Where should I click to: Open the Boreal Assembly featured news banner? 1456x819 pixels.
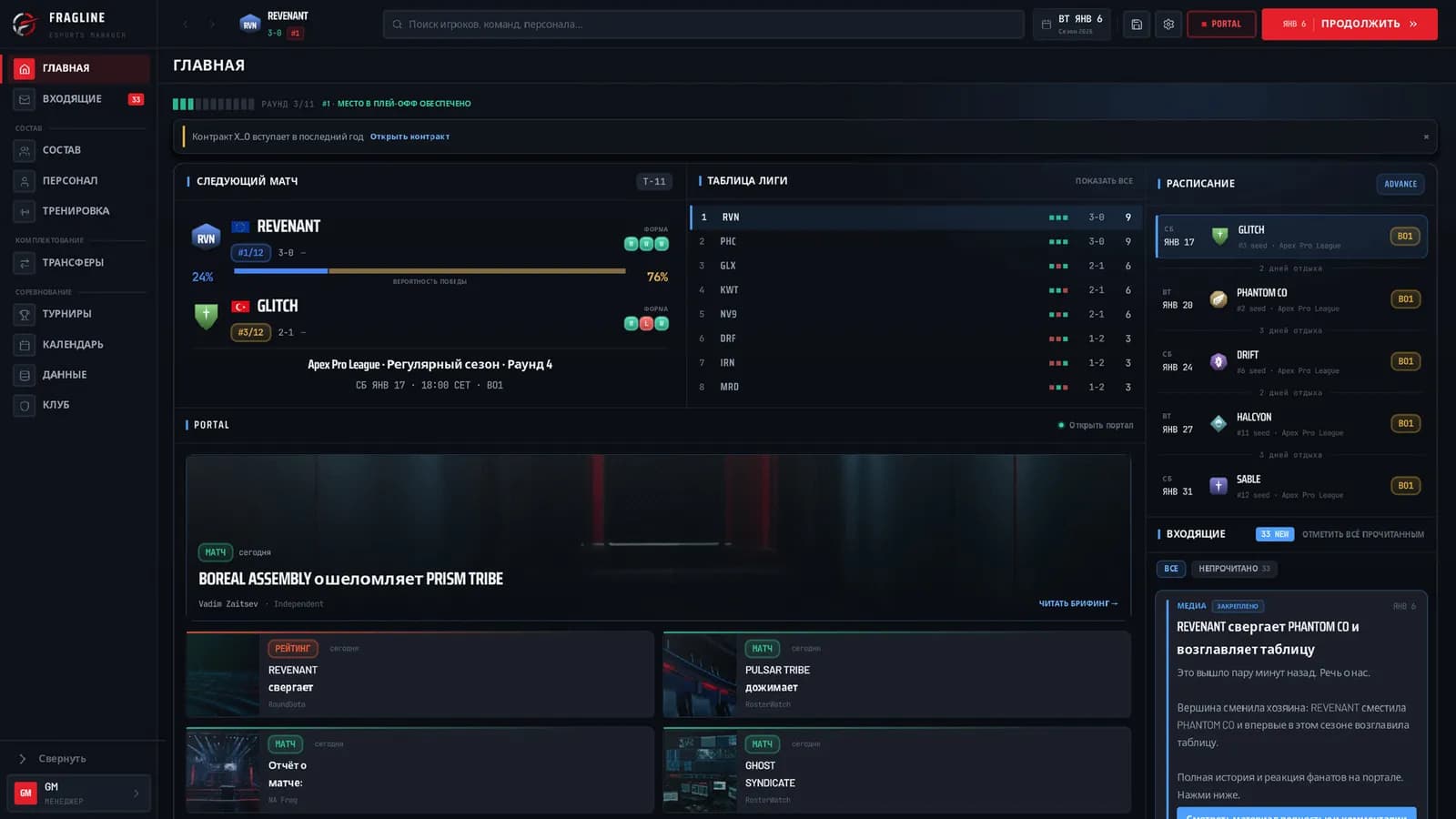point(659,538)
